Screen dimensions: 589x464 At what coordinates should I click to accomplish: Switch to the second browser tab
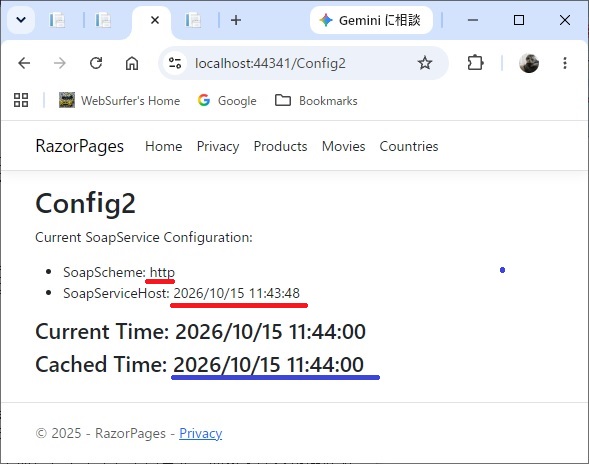pyautogui.click(x=103, y=20)
